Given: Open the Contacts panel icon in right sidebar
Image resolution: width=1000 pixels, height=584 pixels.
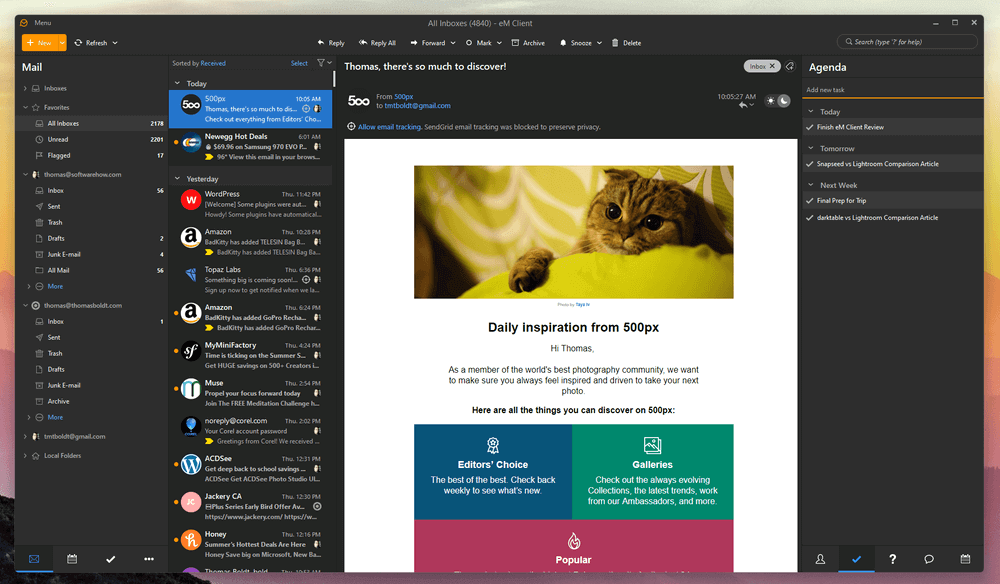Looking at the screenshot, I should click(820, 559).
